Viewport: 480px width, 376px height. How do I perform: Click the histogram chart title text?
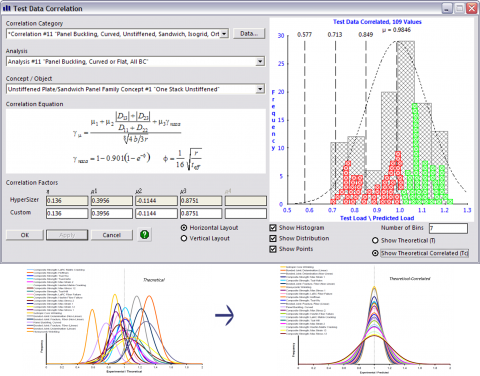377,22
